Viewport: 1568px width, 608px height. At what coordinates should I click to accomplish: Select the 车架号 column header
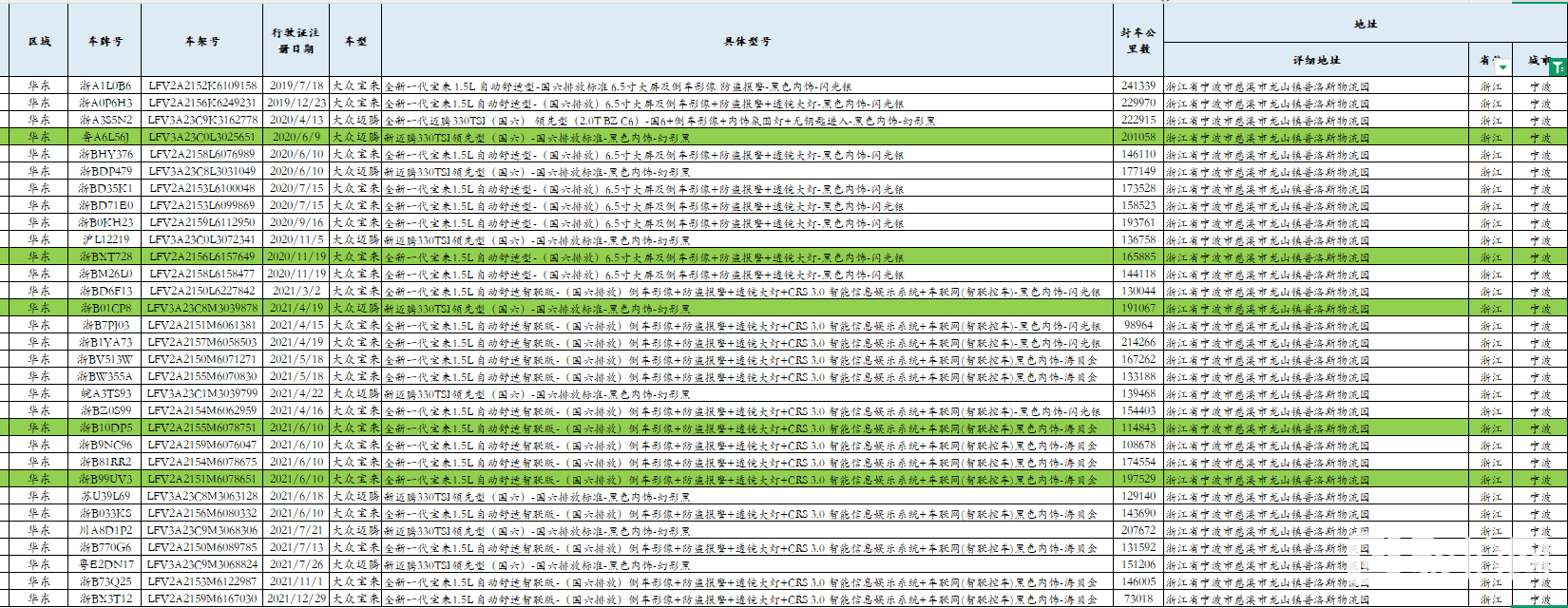point(202,41)
